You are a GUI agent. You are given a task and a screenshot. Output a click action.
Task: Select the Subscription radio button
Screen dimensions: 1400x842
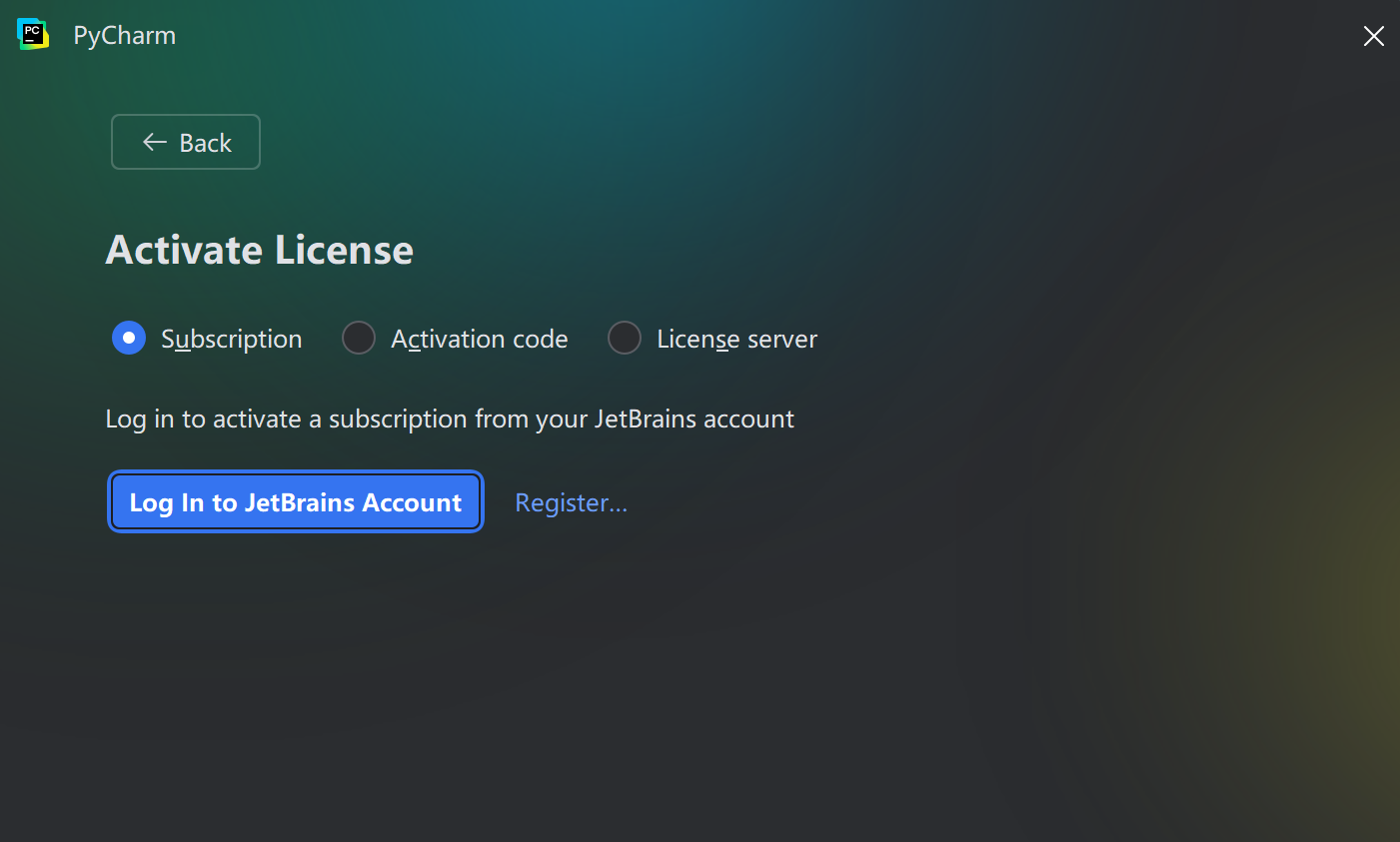[x=129, y=339]
